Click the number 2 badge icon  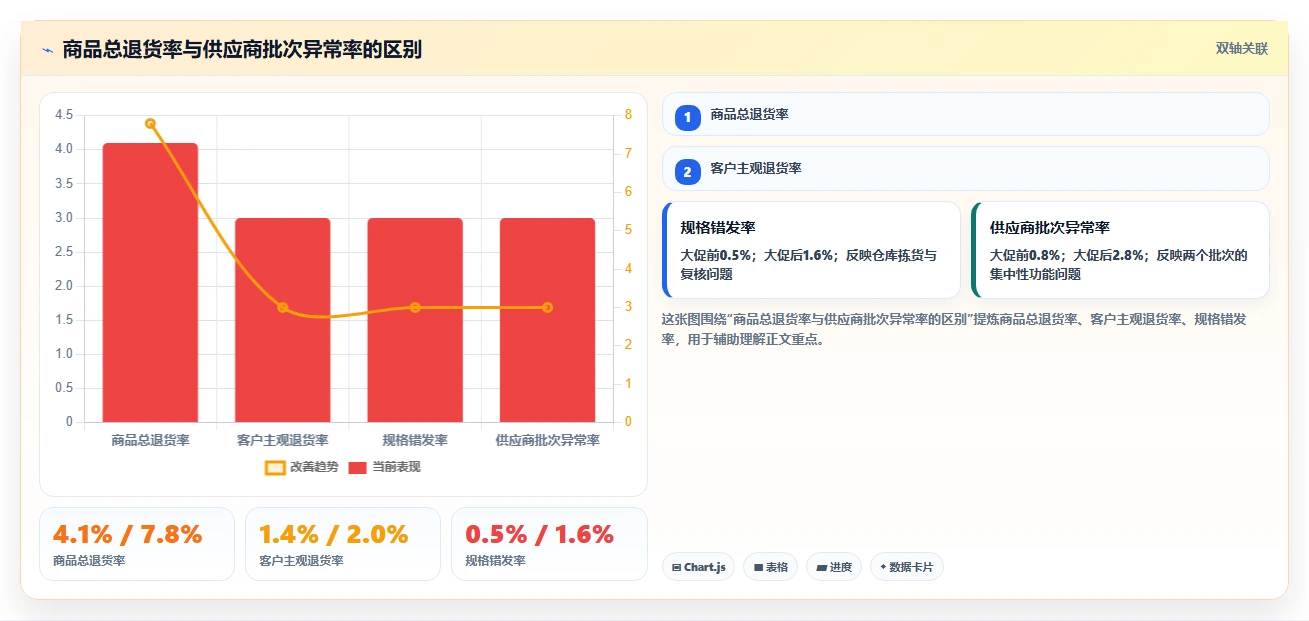(688, 172)
